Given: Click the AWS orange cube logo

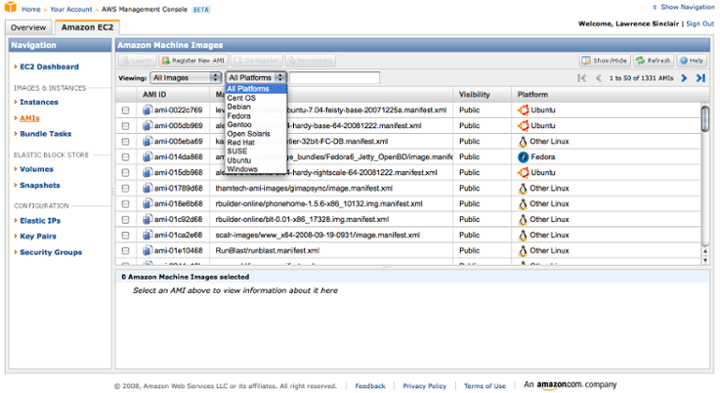Looking at the screenshot, I should (11, 7).
